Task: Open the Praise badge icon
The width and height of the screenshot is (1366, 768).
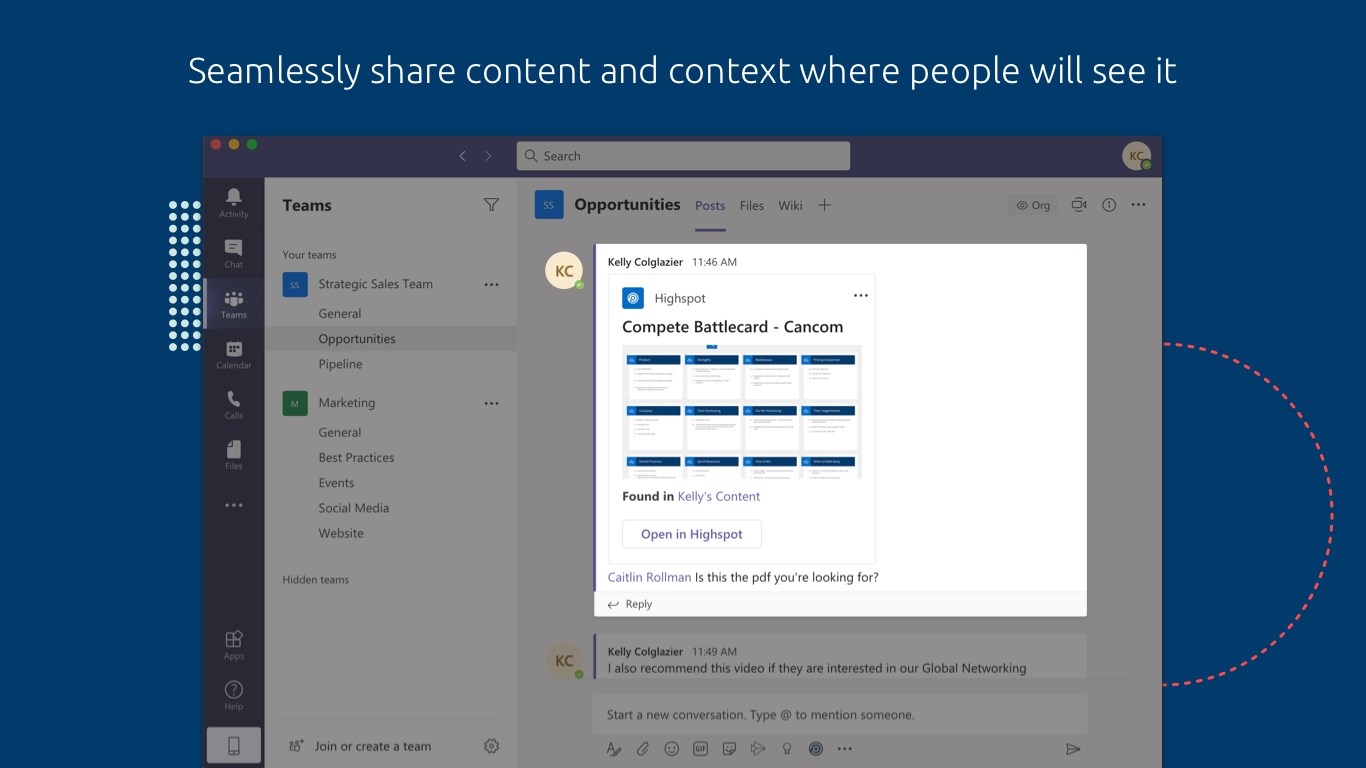Action: [x=787, y=748]
